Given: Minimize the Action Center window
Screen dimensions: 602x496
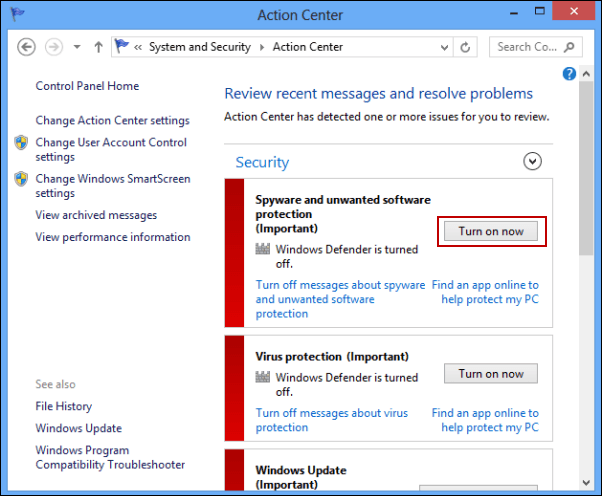Looking at the screenshot, I should click(514, 13).
